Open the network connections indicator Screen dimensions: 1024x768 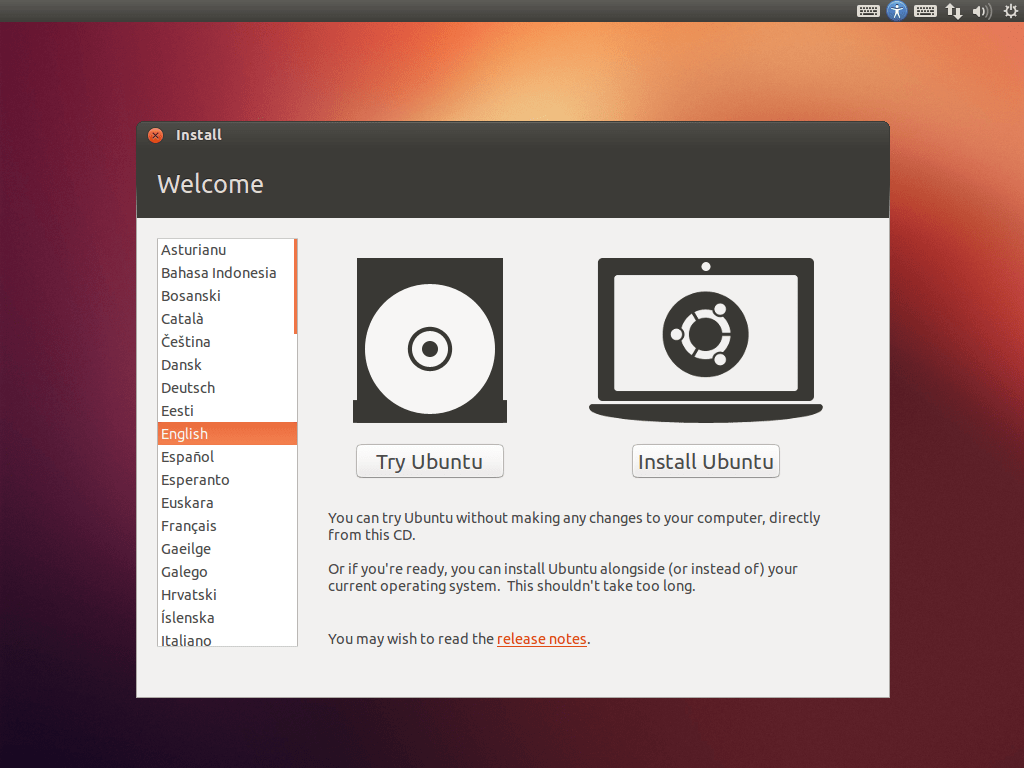pyautogui.click(x=953, y=11)
